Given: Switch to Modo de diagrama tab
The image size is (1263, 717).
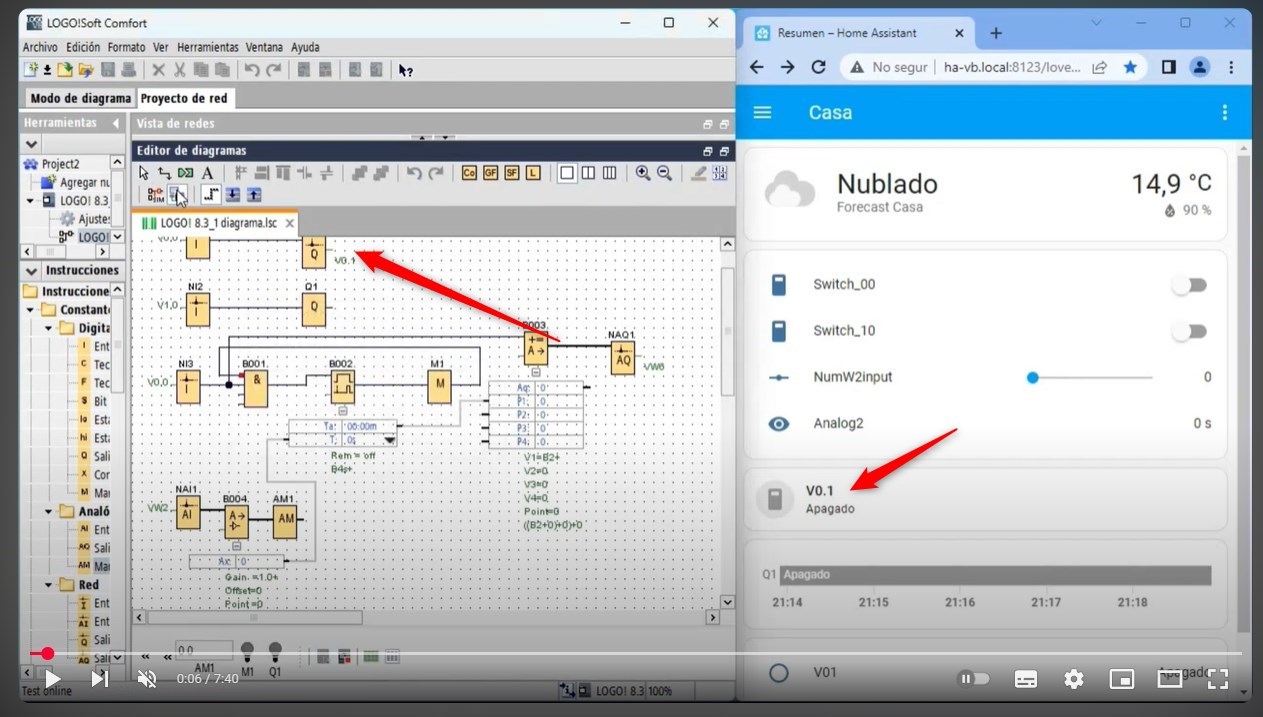Looking at the screenshot, I should tap(79, 98).
